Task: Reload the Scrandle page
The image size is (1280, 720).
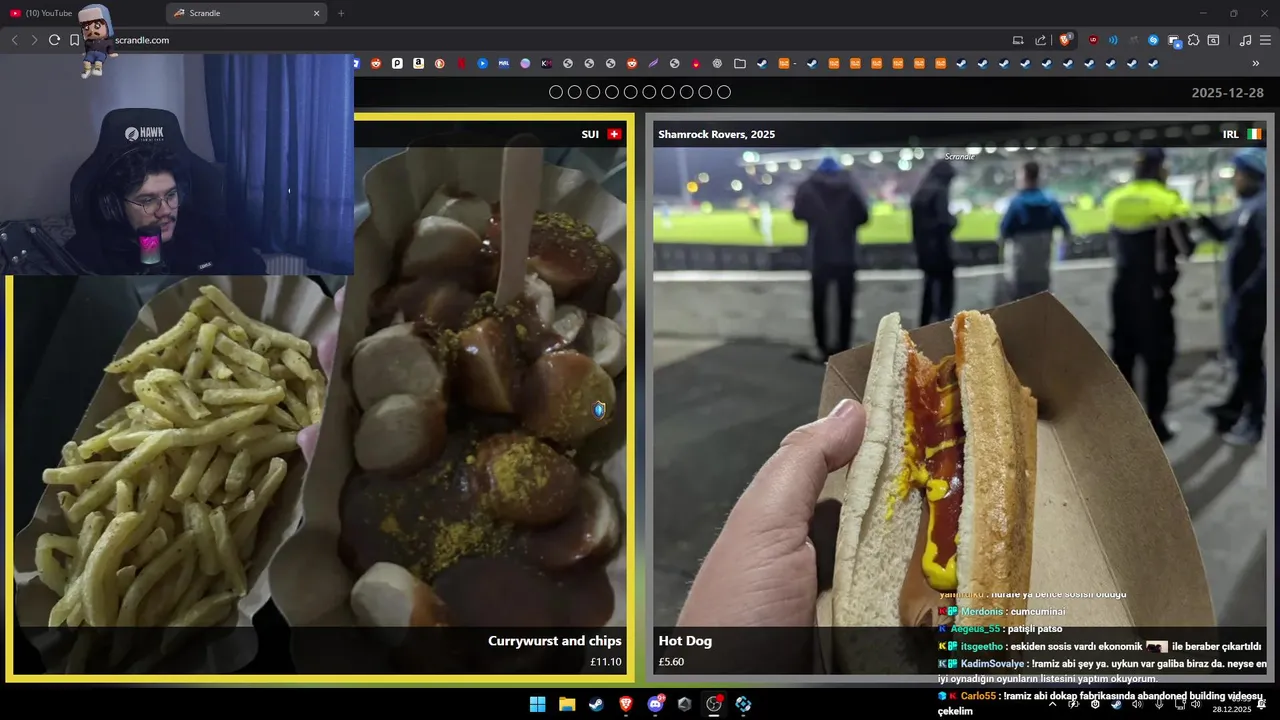Action: pos(54,40)
